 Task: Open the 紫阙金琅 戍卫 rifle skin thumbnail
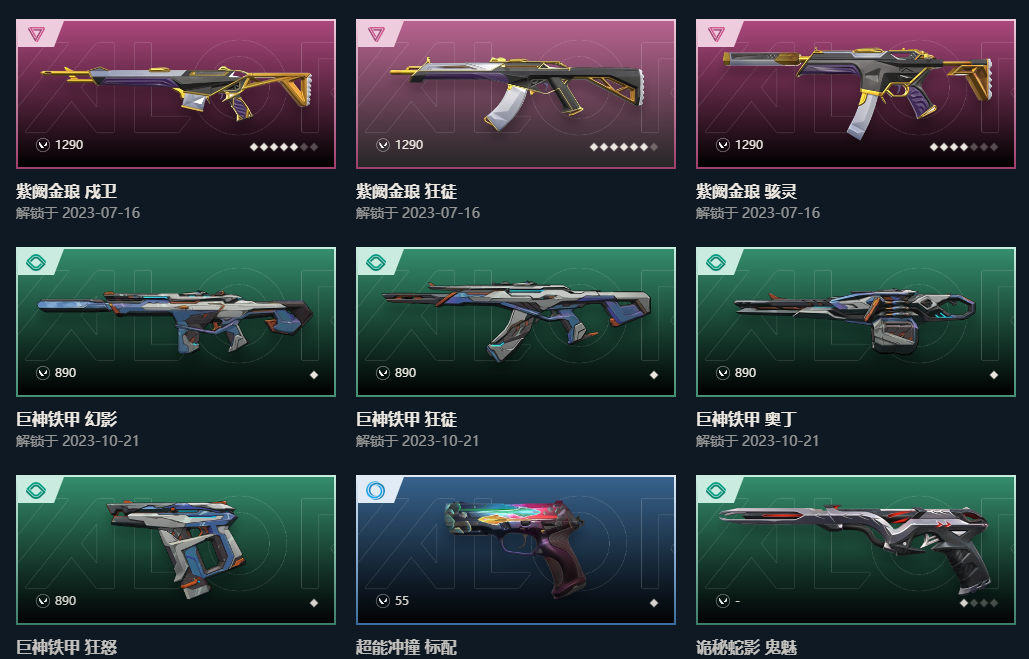coord(178,92)
